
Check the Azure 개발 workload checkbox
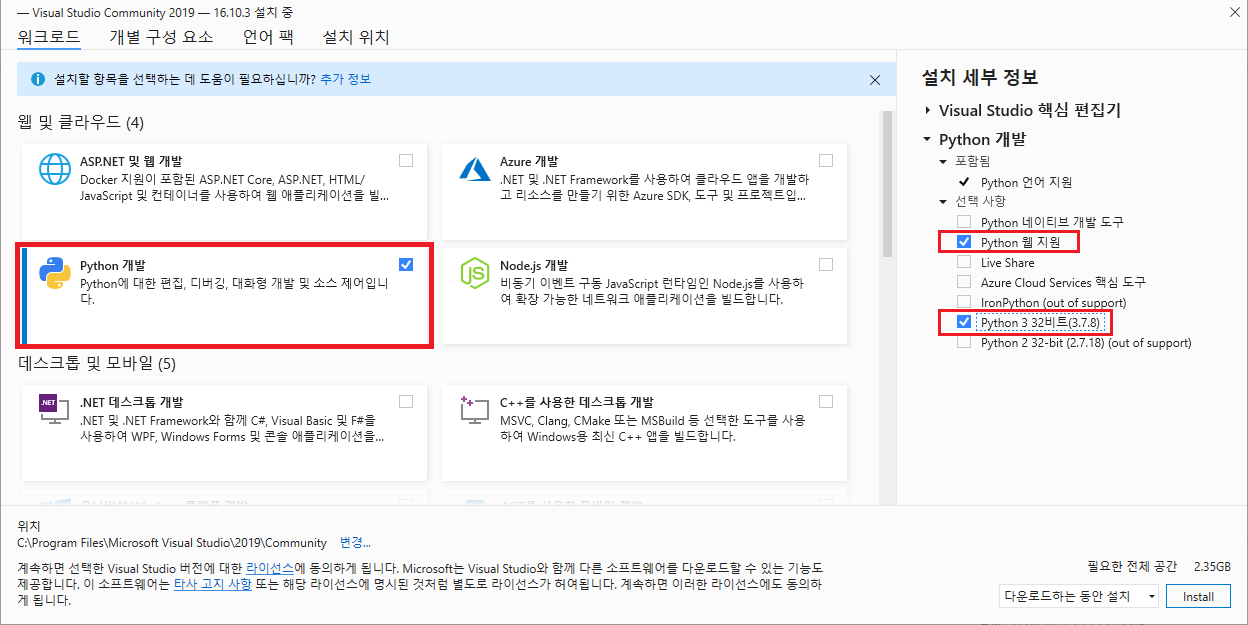click(825, 160)
